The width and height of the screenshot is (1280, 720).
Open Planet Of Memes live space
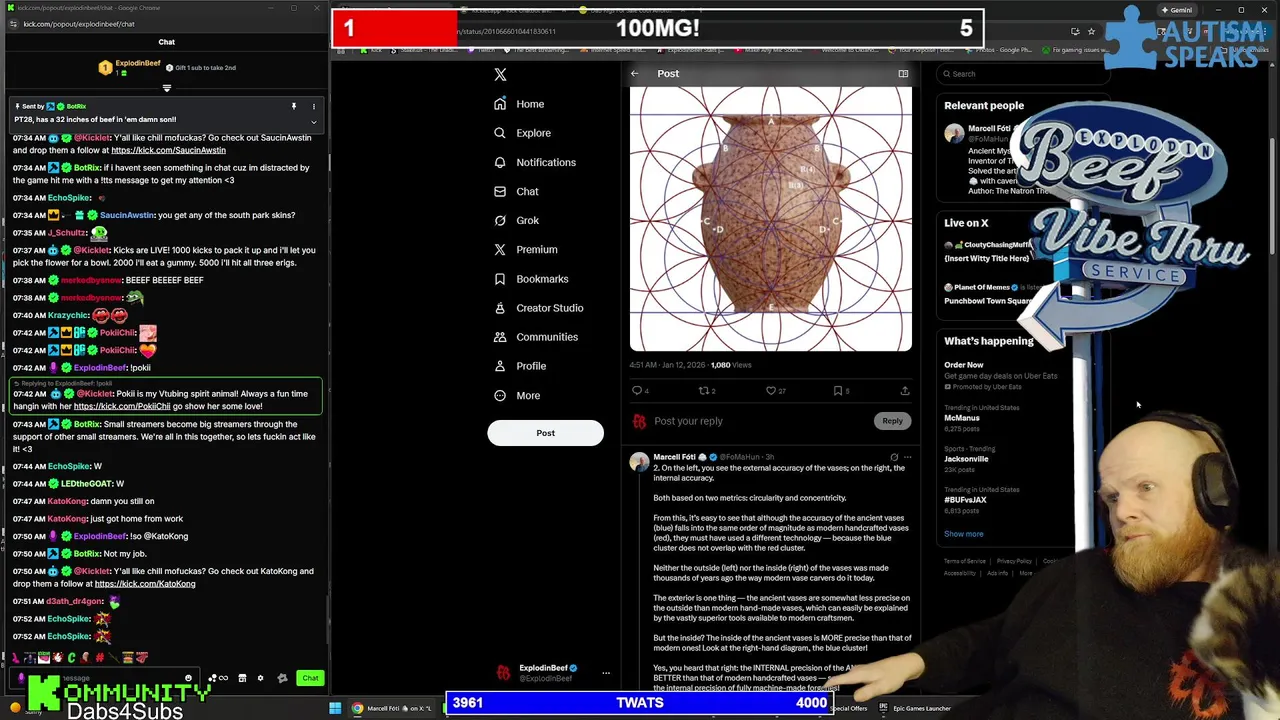tap(990, 293)
